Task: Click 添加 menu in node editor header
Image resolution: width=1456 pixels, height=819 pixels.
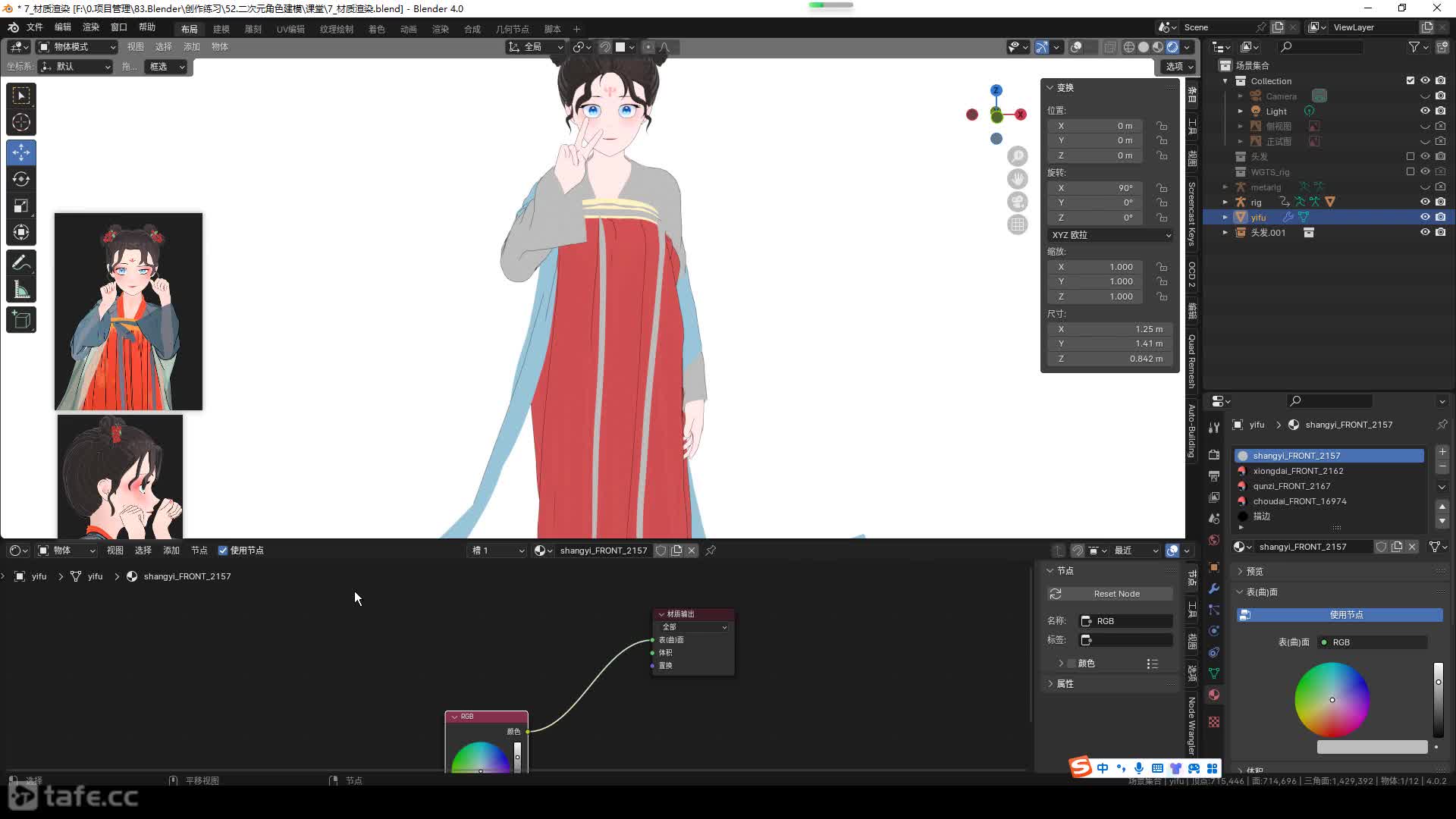Action: coord(171,551)
